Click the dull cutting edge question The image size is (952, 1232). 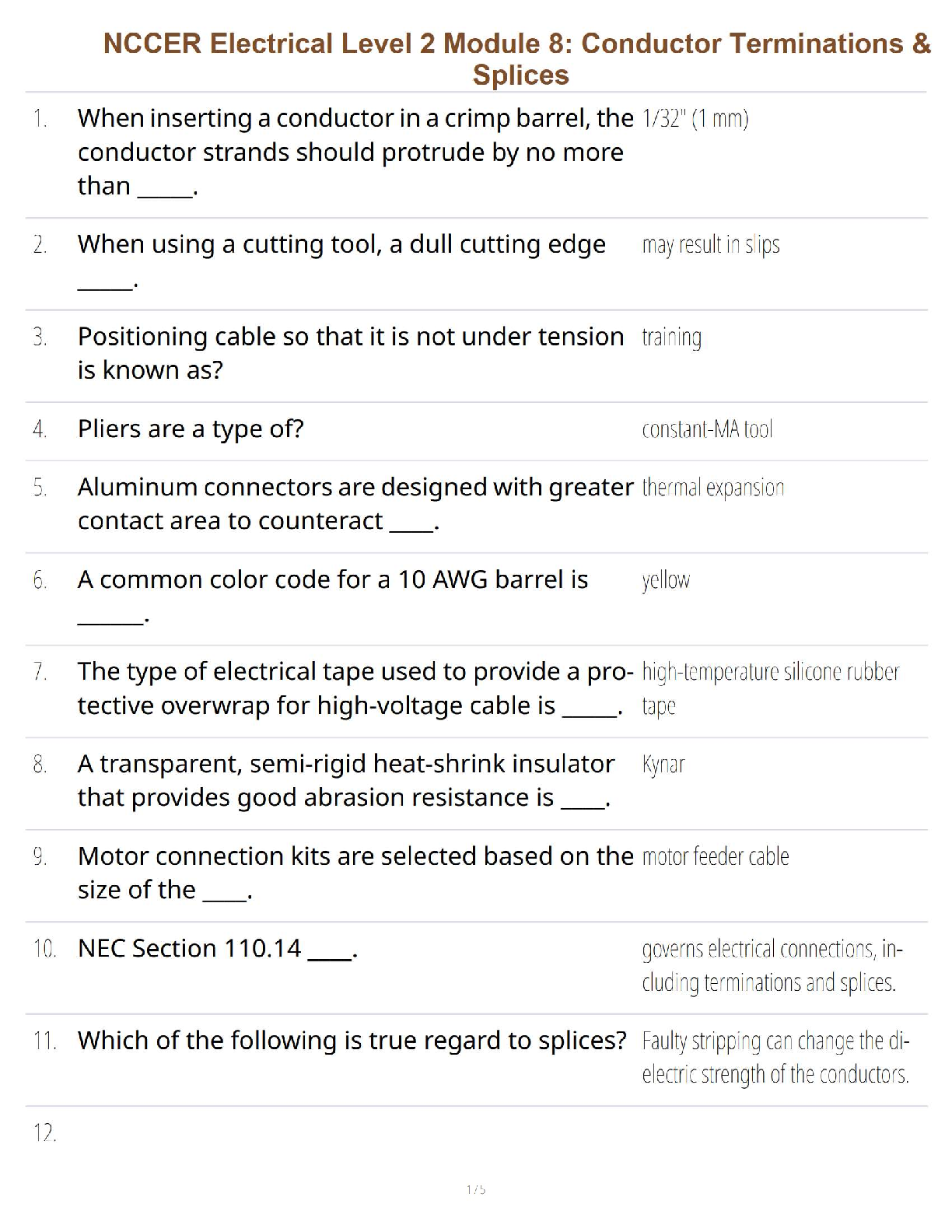pyautogui.click(x=341, y=245)
